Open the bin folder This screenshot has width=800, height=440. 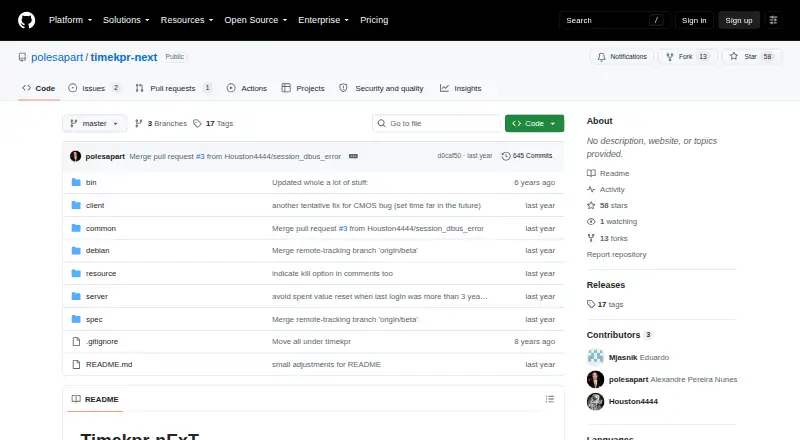pos(91,182)
